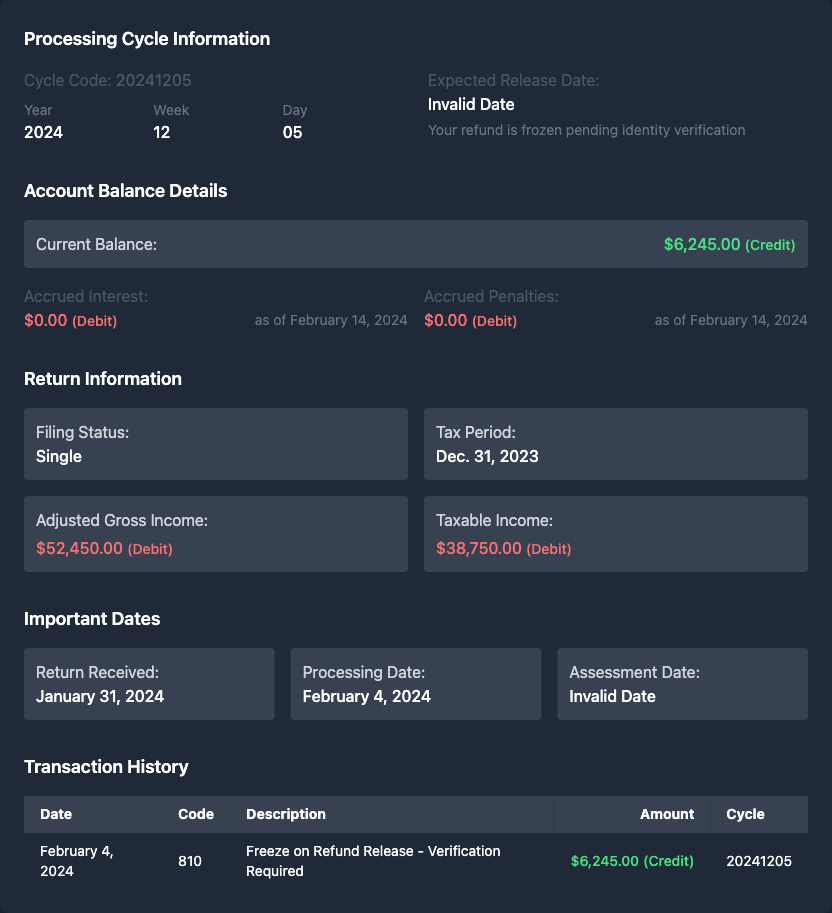The image size is (832, 913).
Task: Select transaction code 810 in the table
Action: coord(190,861)
